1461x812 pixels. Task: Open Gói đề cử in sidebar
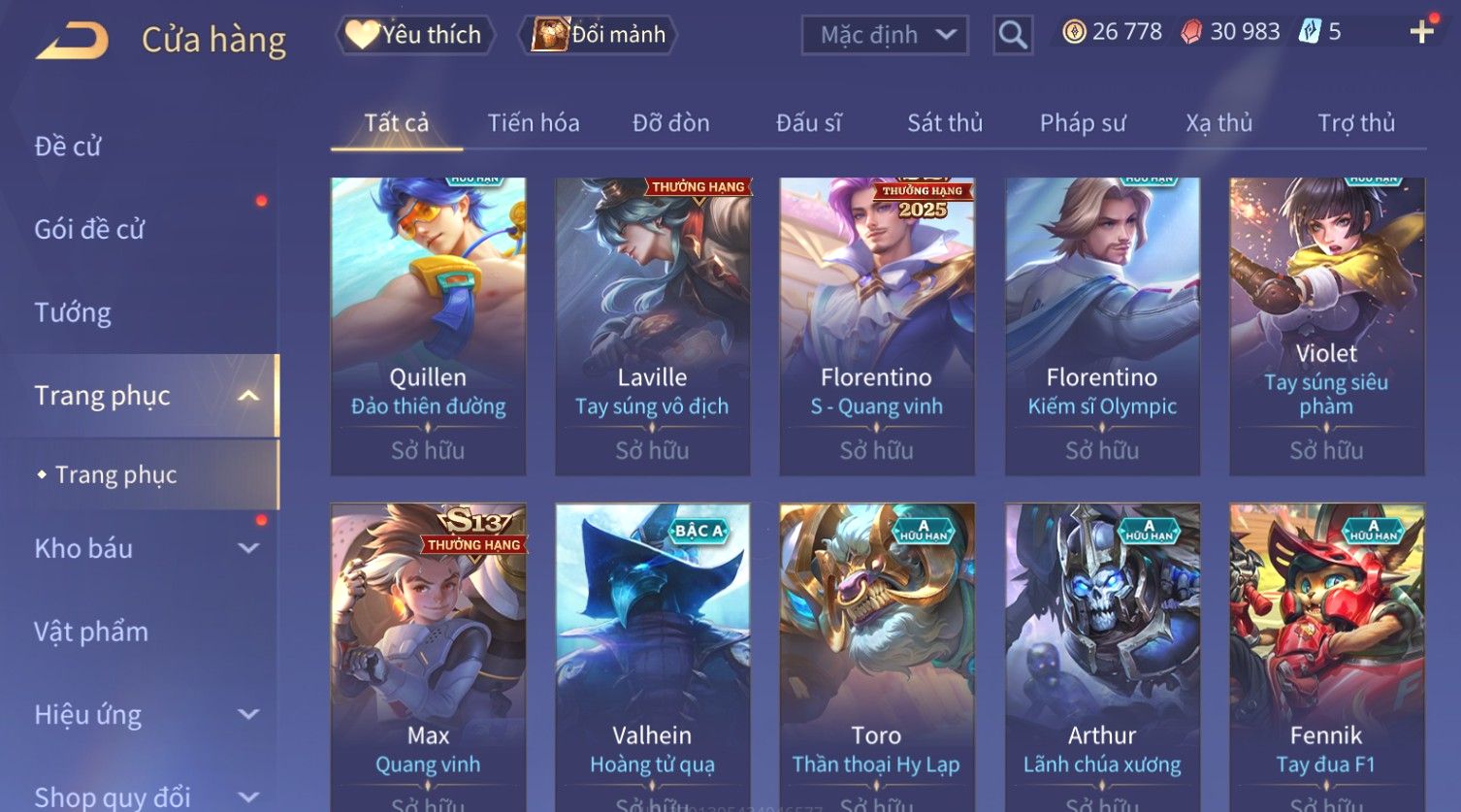pos(89,229)
